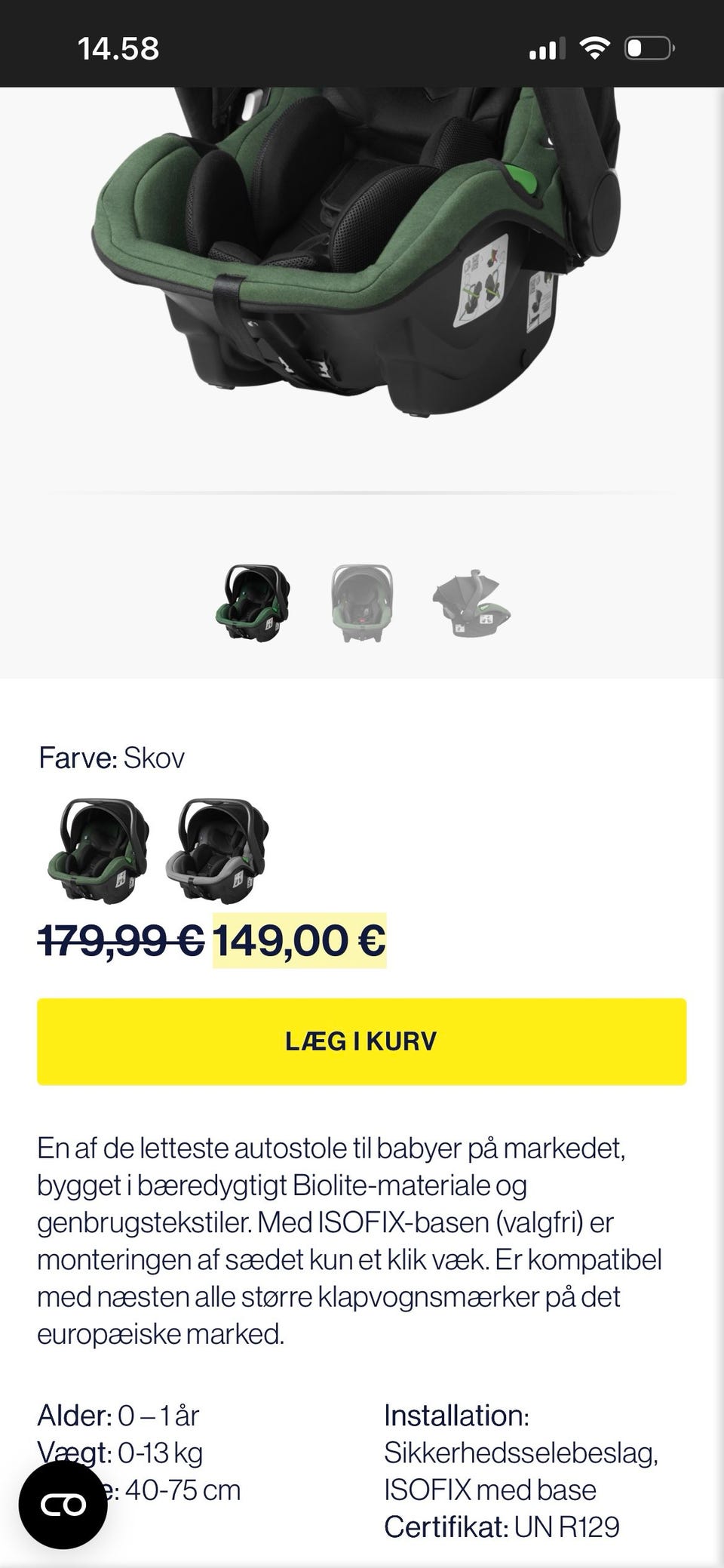Tap the Installation specification heading
724x1568 pixels.
(456, 1416)
